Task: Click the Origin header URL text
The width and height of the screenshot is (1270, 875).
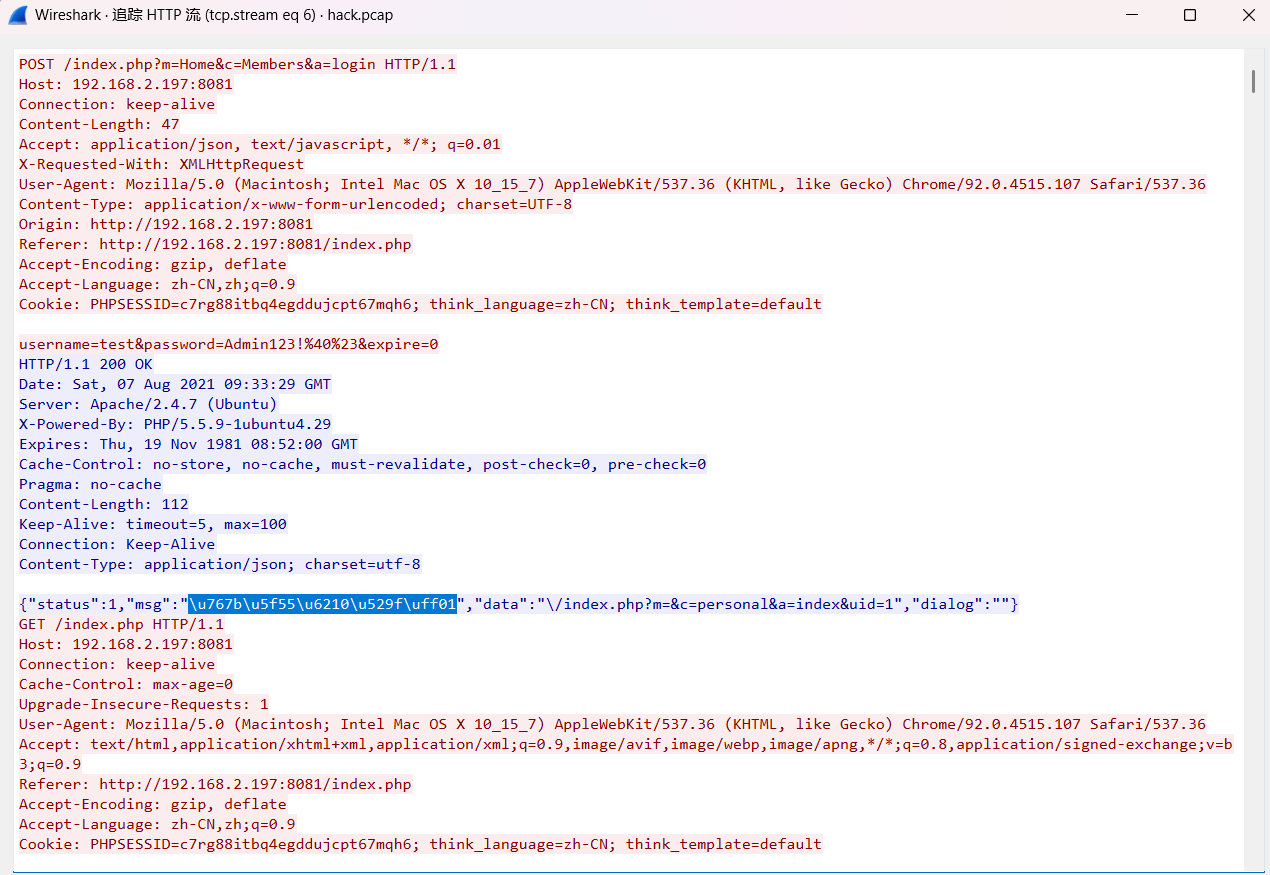Action: point(200,224)
